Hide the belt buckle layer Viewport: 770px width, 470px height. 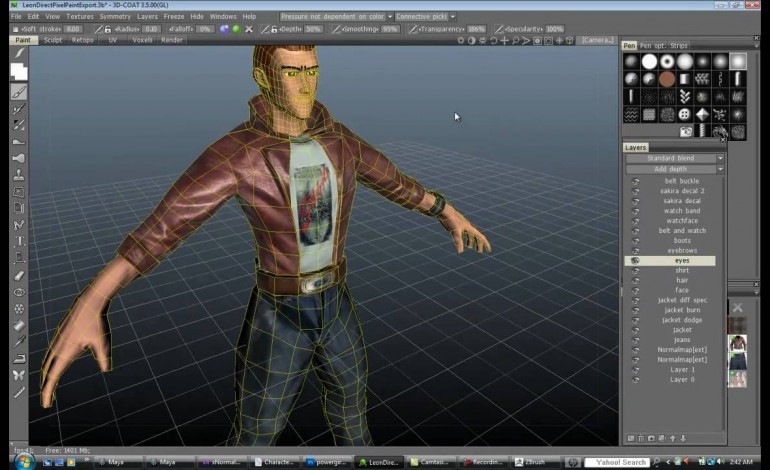635,181
